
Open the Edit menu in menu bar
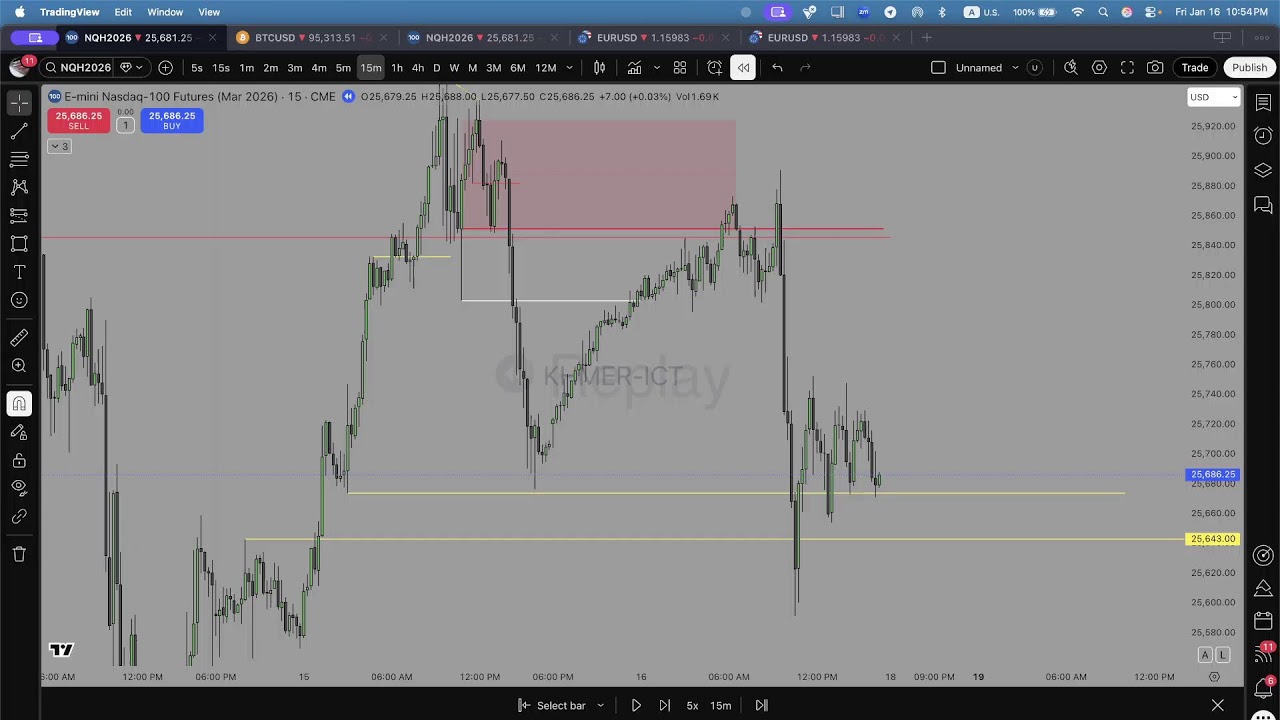pos(123,12)
